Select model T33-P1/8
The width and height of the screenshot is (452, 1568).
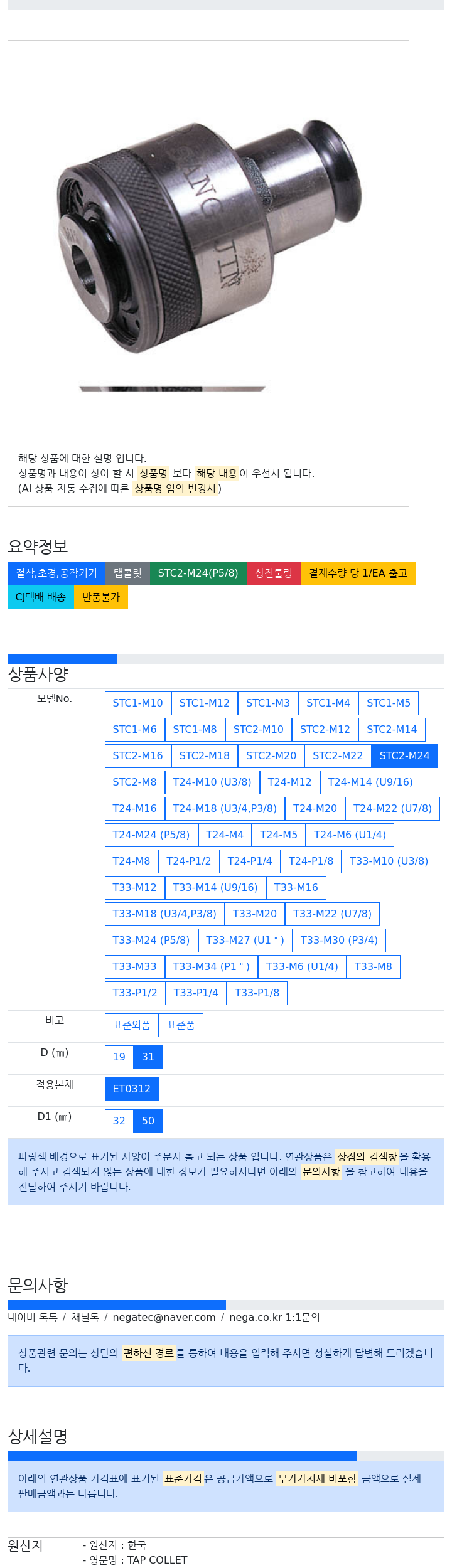tap(257, 993)
